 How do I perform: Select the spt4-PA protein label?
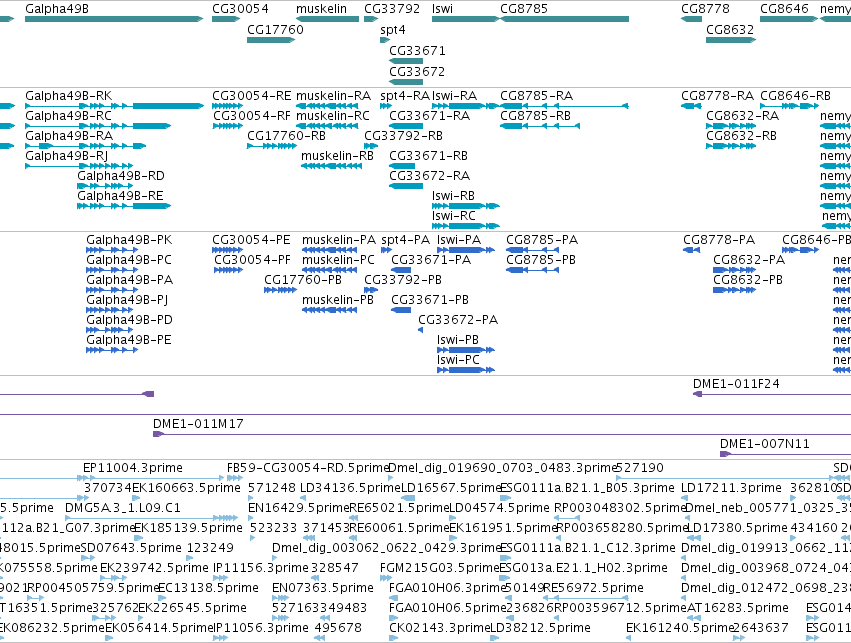click(x=405, y=240)
